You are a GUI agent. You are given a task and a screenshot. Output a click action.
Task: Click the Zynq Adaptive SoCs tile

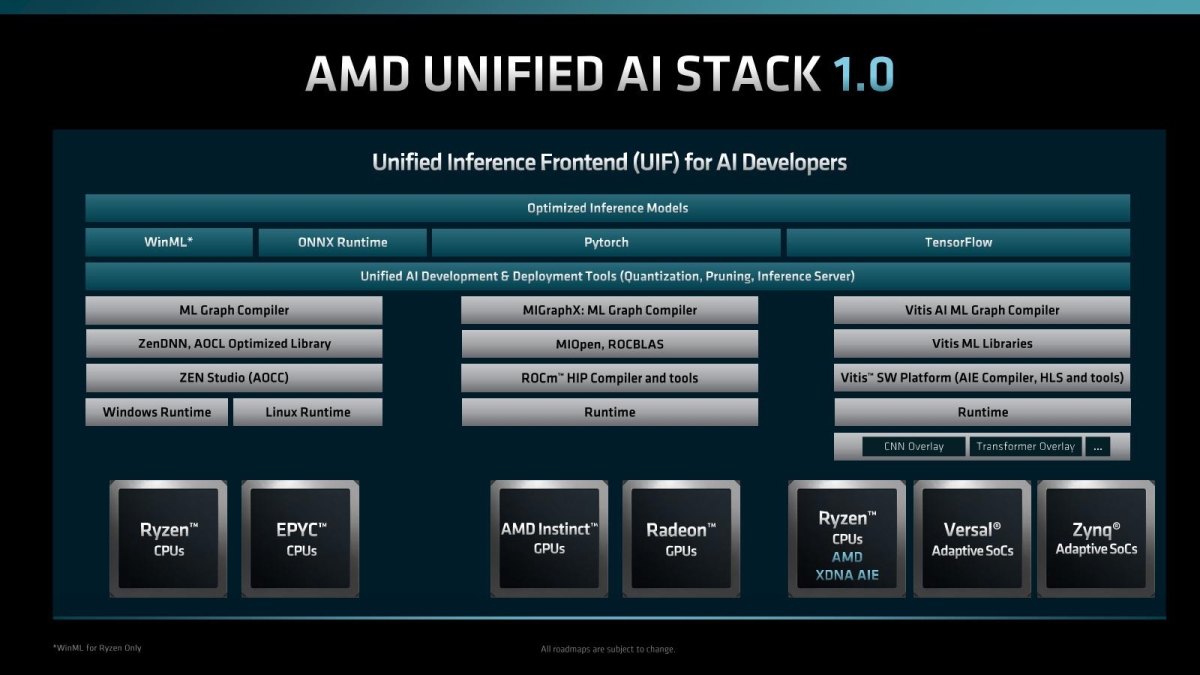click(1095, 538)
